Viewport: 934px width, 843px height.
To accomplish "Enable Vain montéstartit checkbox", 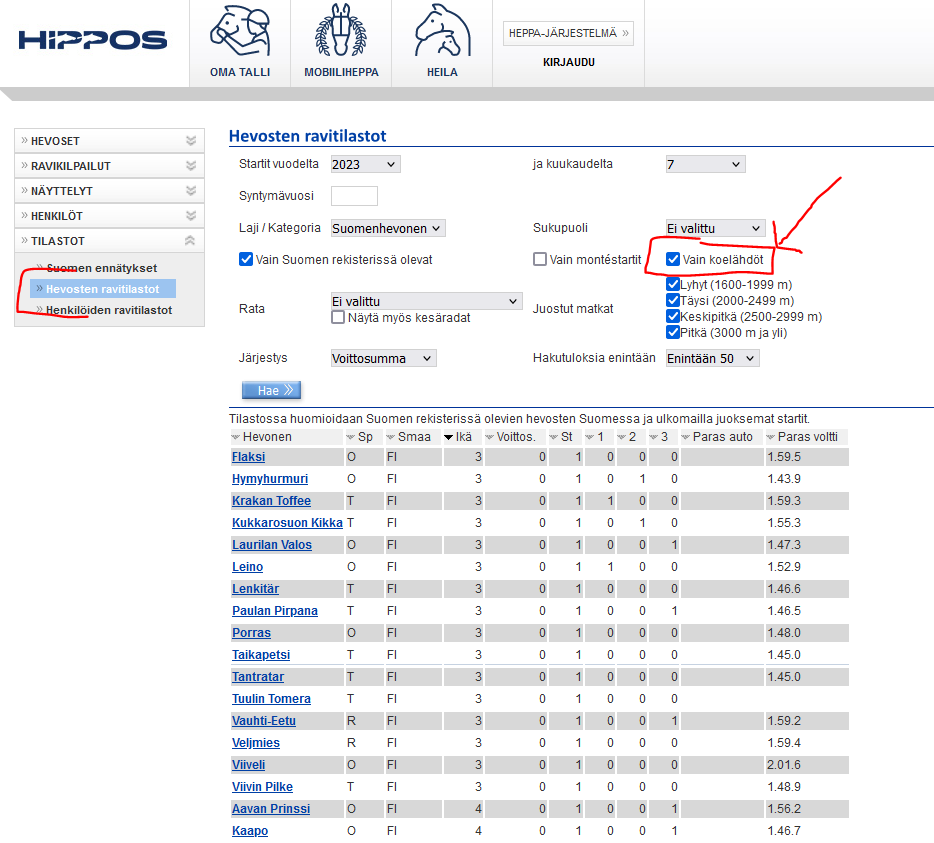I will coord(540,259).
